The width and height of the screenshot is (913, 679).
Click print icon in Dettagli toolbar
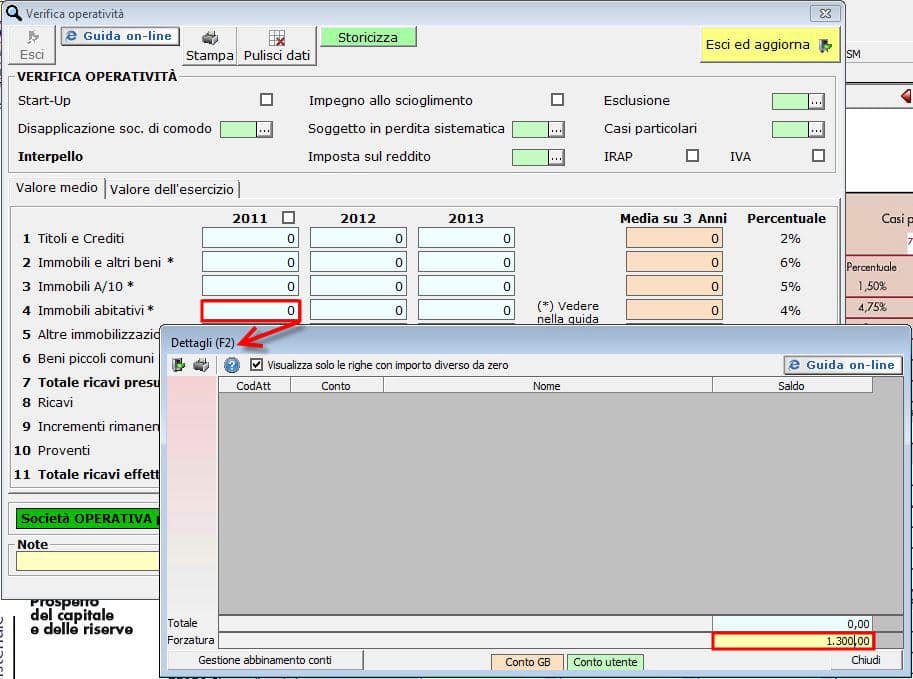coord(201,365)
